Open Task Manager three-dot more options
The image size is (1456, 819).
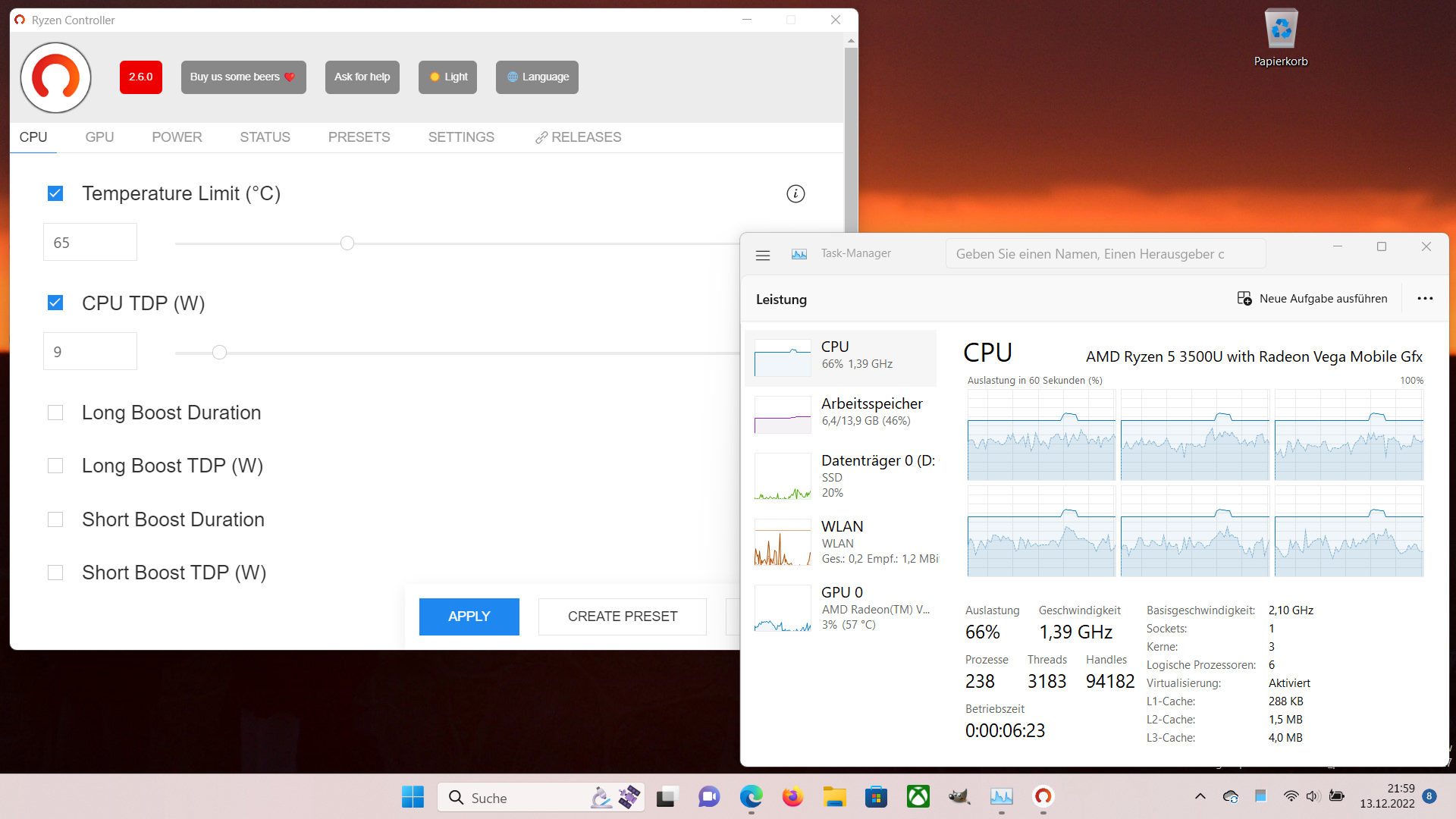pyautogui.click(x=1425, y=299)
